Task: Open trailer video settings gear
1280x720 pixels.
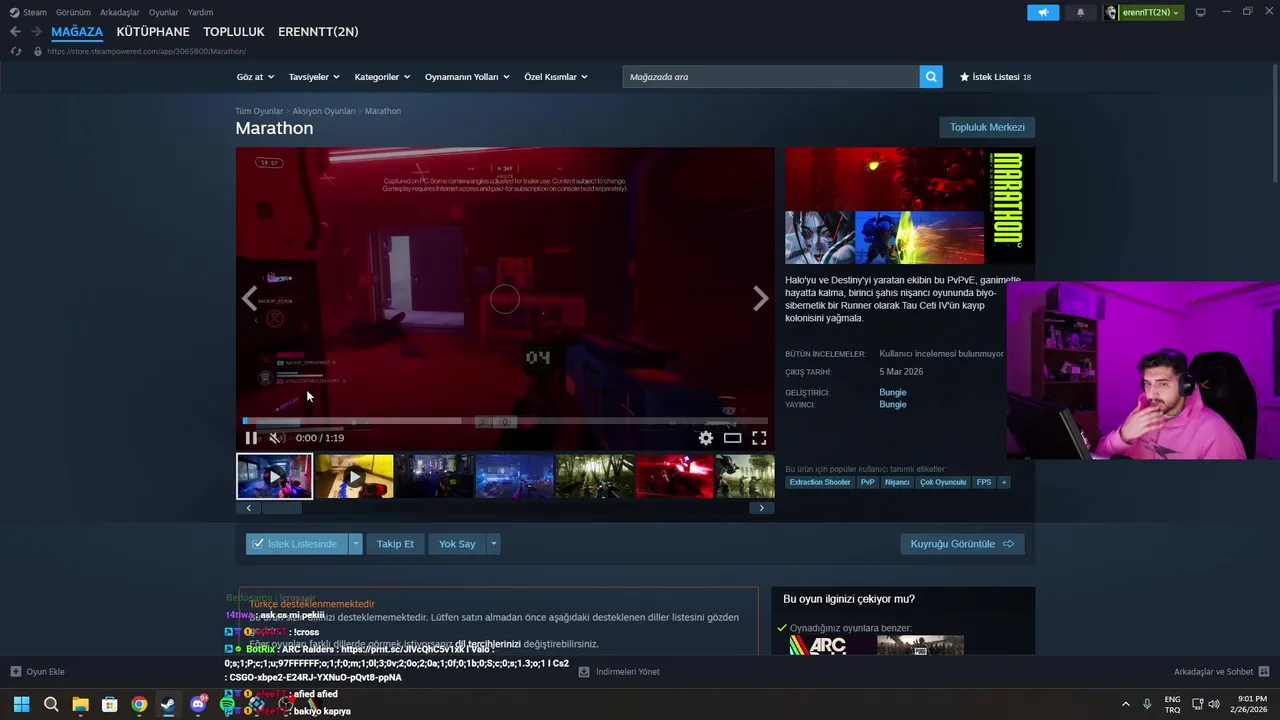Action: pyautogui.click(x=706, y=438)
